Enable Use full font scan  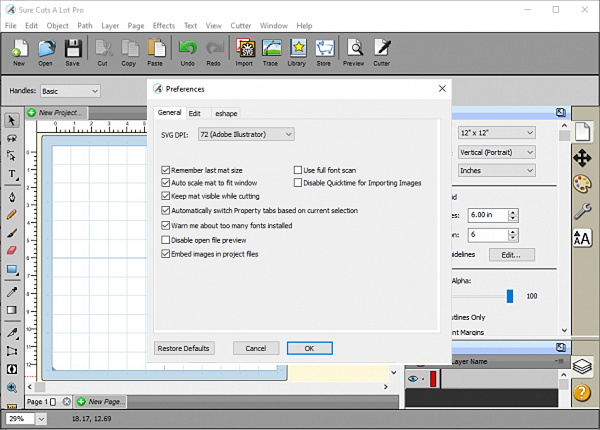click(298, 171)
